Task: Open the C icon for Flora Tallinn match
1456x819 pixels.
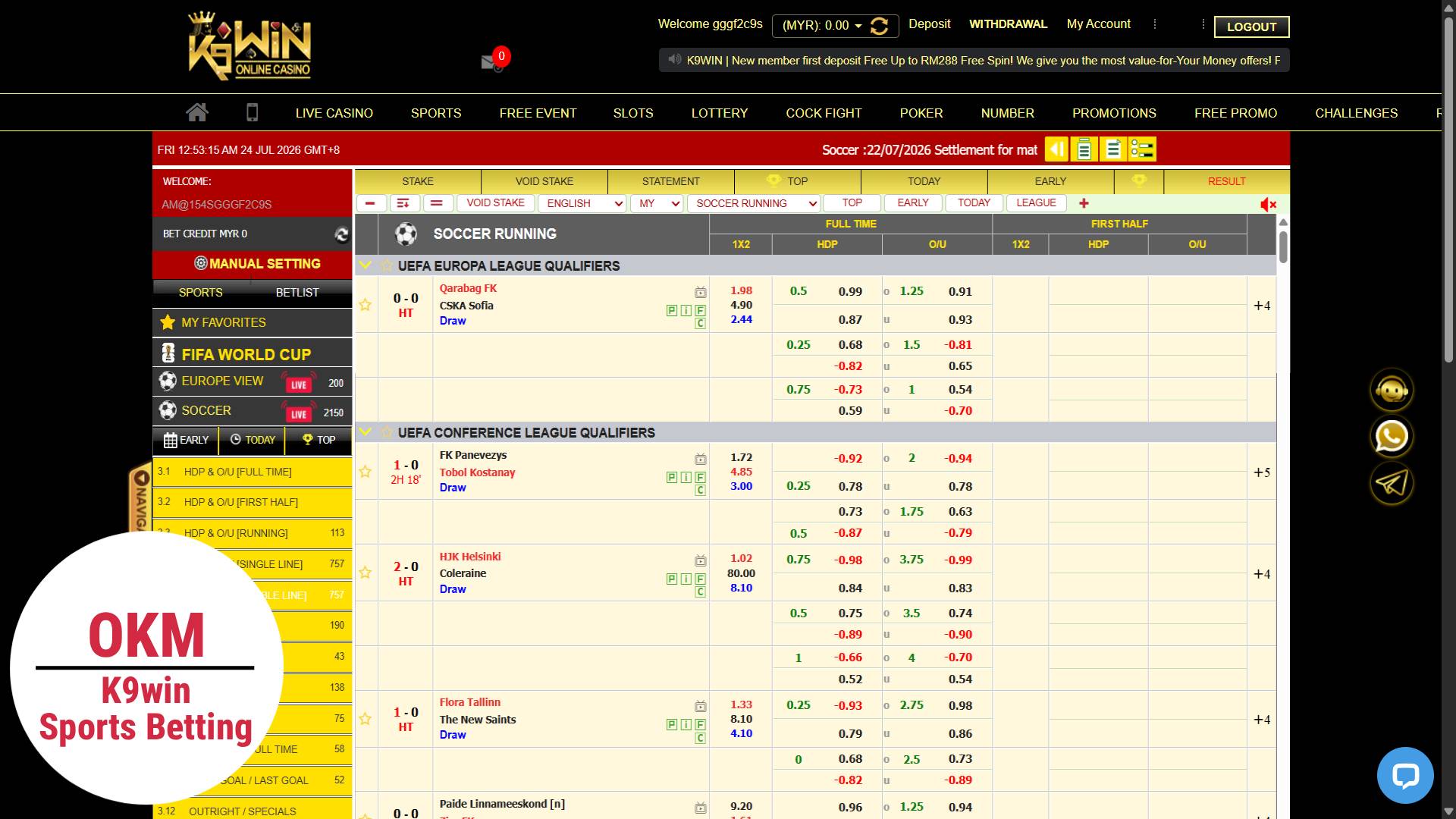Action: tap(700, 738)
